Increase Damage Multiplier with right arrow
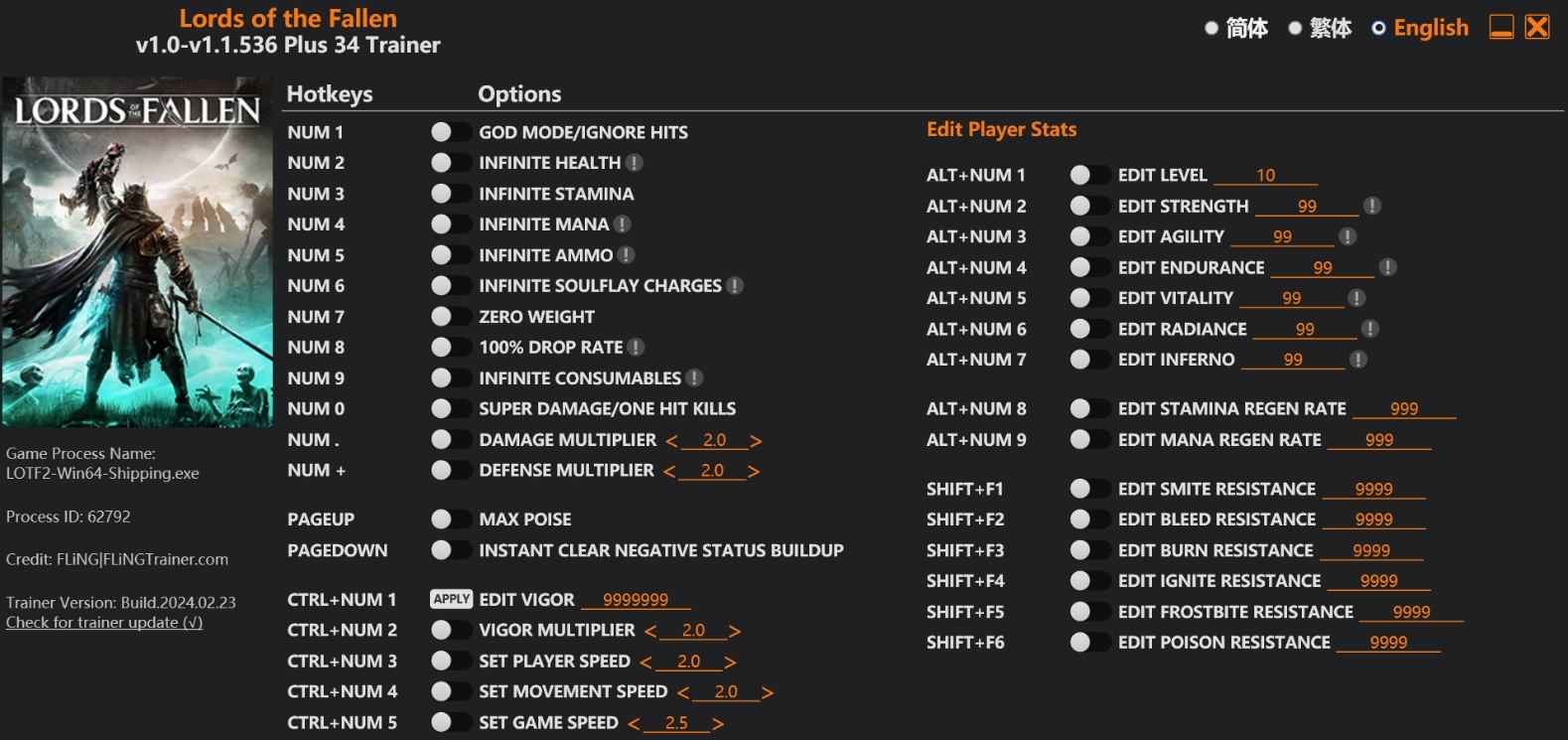This screenshot has height=740, width=1568. 757,441
